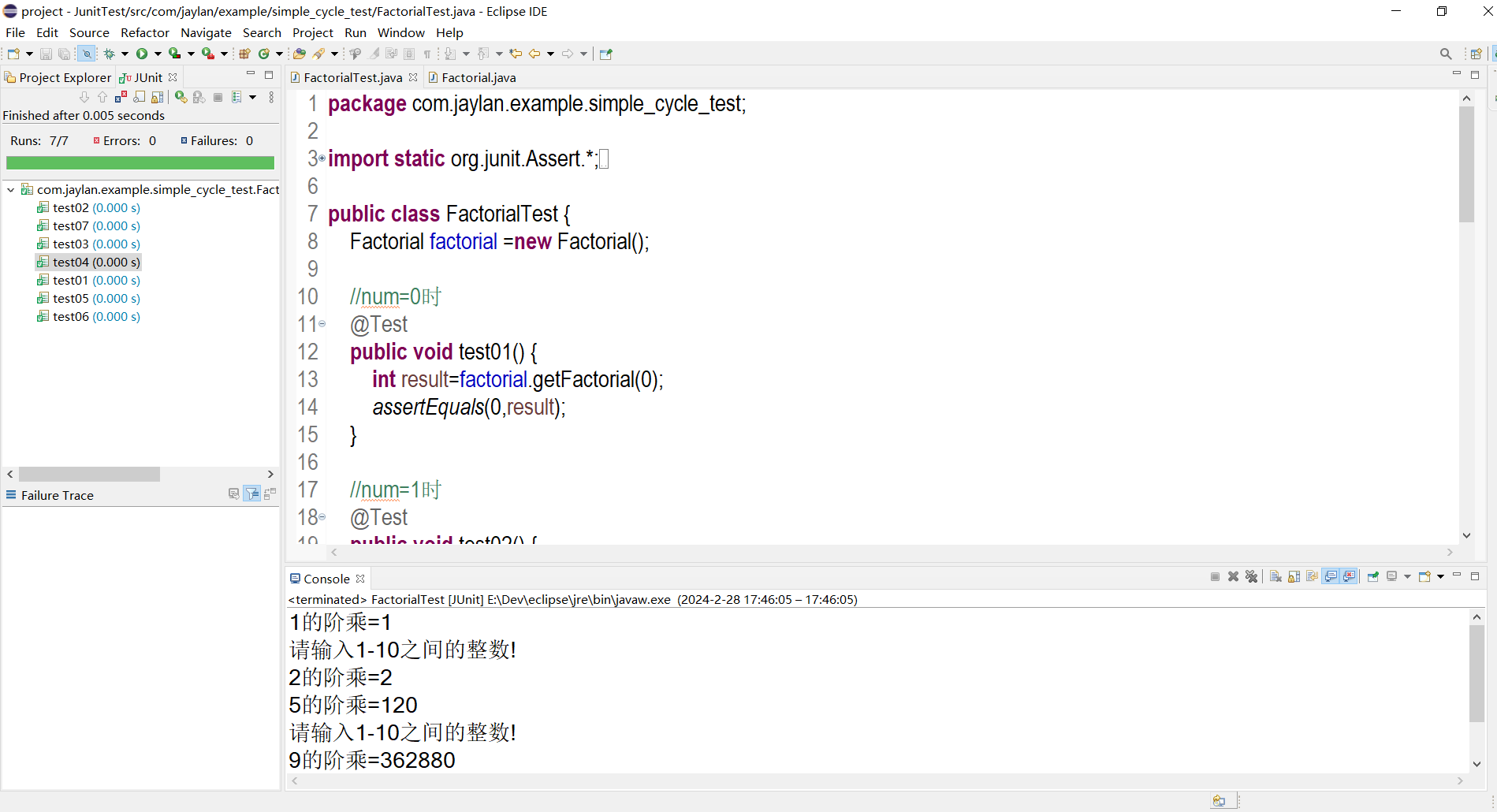Image resolution: width=1497 pixels, height=812 pixels.
Task: Click the Pin Editor icon in toolbar
Action: [605, 54]
